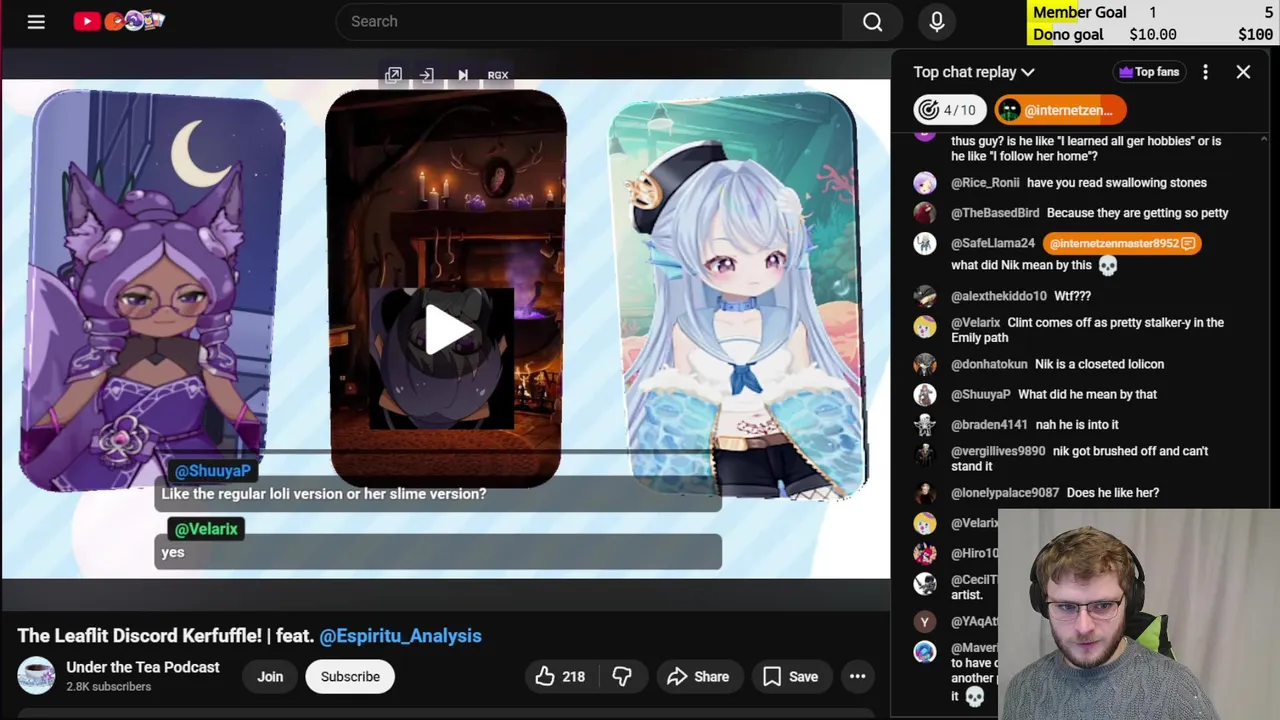Dislike the video
Viewport: 1280px width, 720px height.
[622, 677]
